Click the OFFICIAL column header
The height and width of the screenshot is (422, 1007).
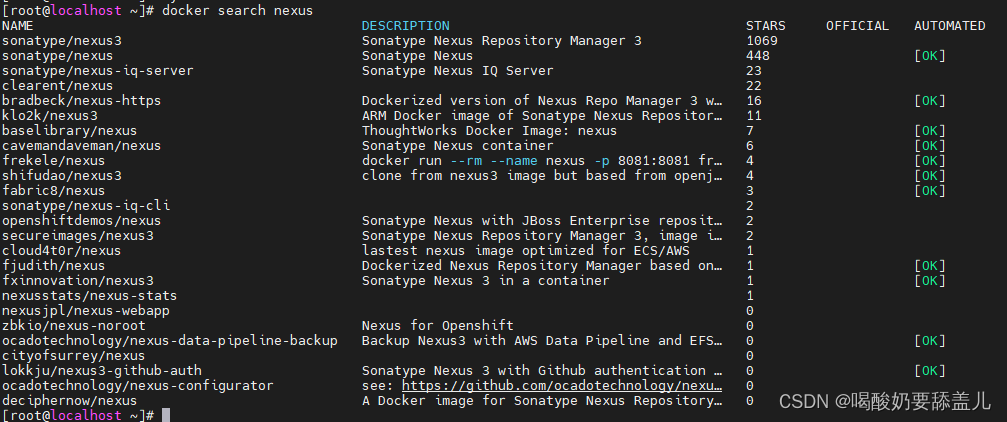pos(857,26)
